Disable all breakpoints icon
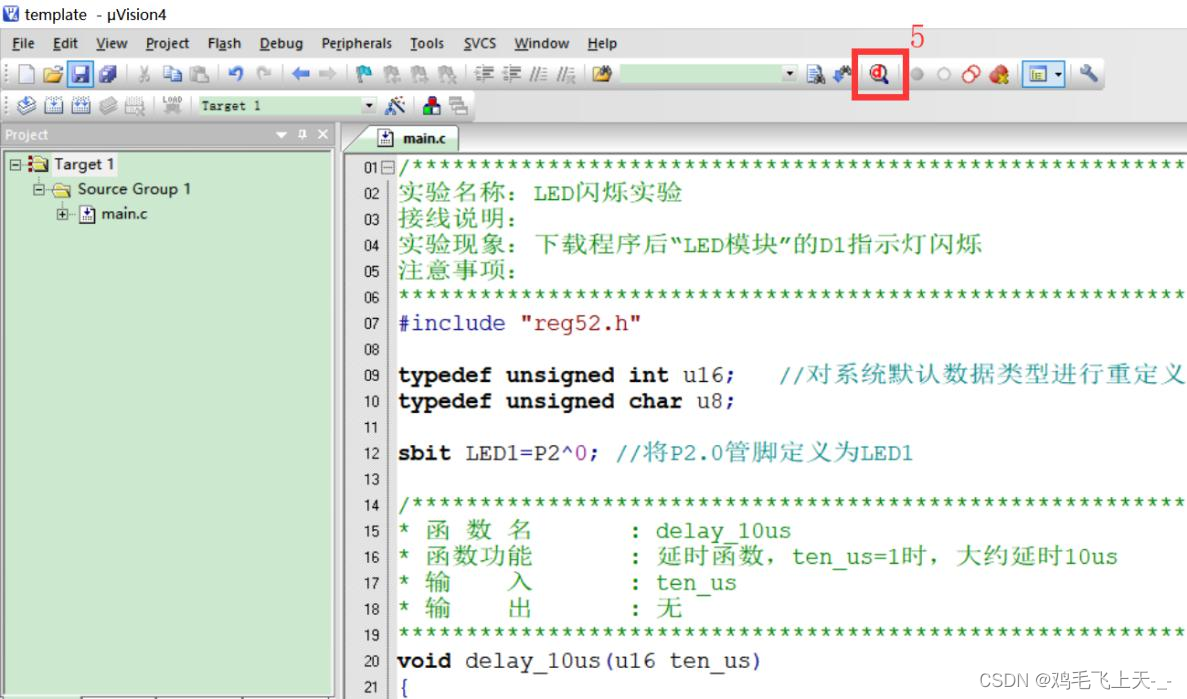 click(970, 74)
